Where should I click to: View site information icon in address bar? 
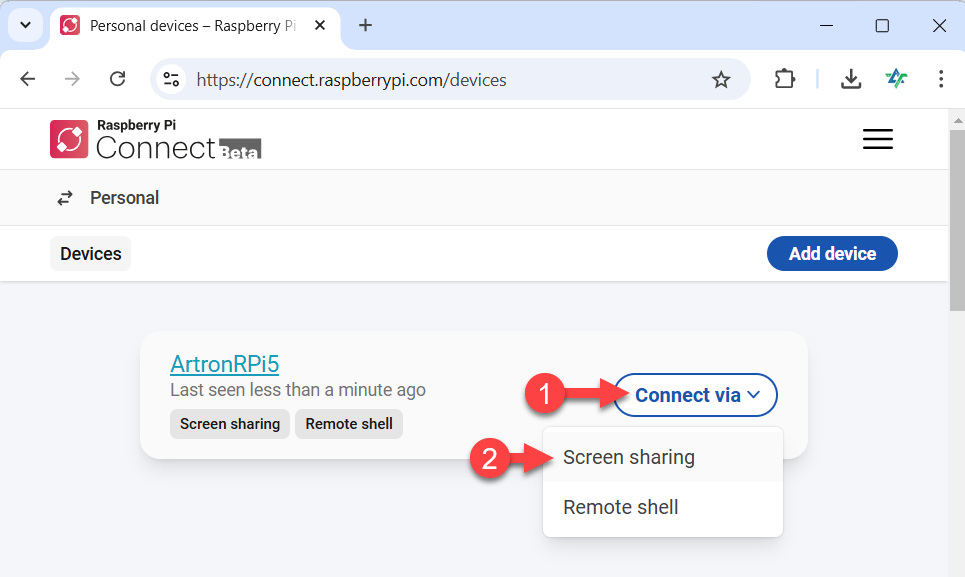(x=171, y=79)
